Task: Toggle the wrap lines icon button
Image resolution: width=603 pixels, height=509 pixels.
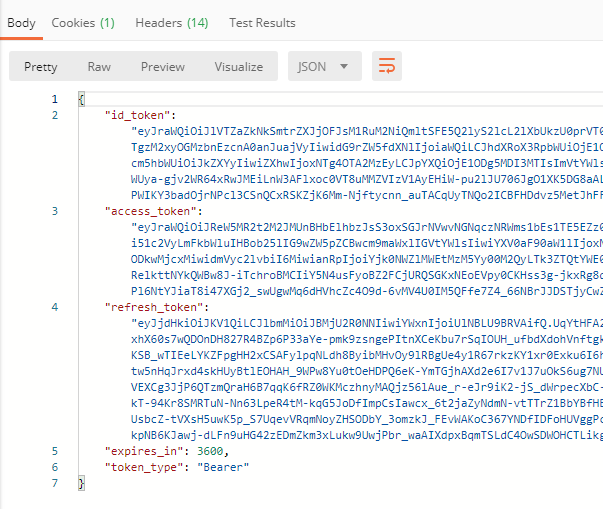Action: pyautogui.click(x=386, y=66)
